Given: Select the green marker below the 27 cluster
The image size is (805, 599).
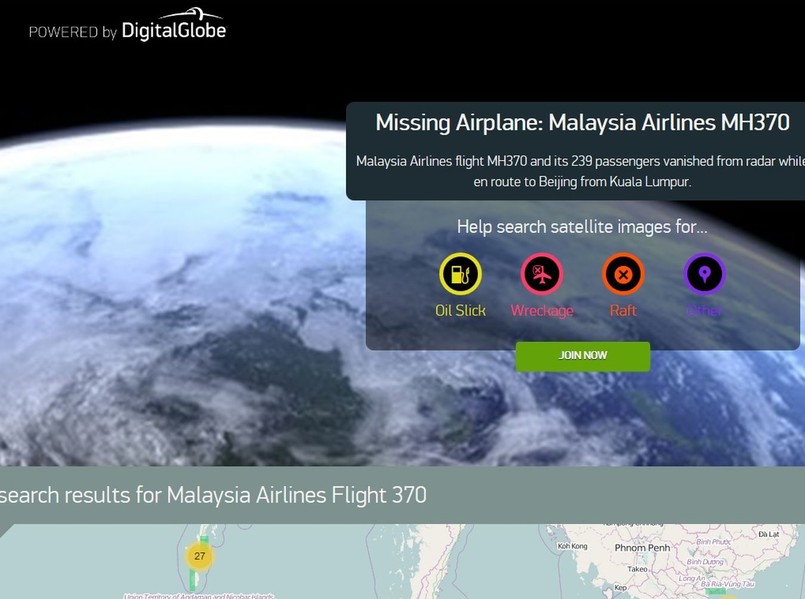Looking at the screenshot, I should [193, 581].
